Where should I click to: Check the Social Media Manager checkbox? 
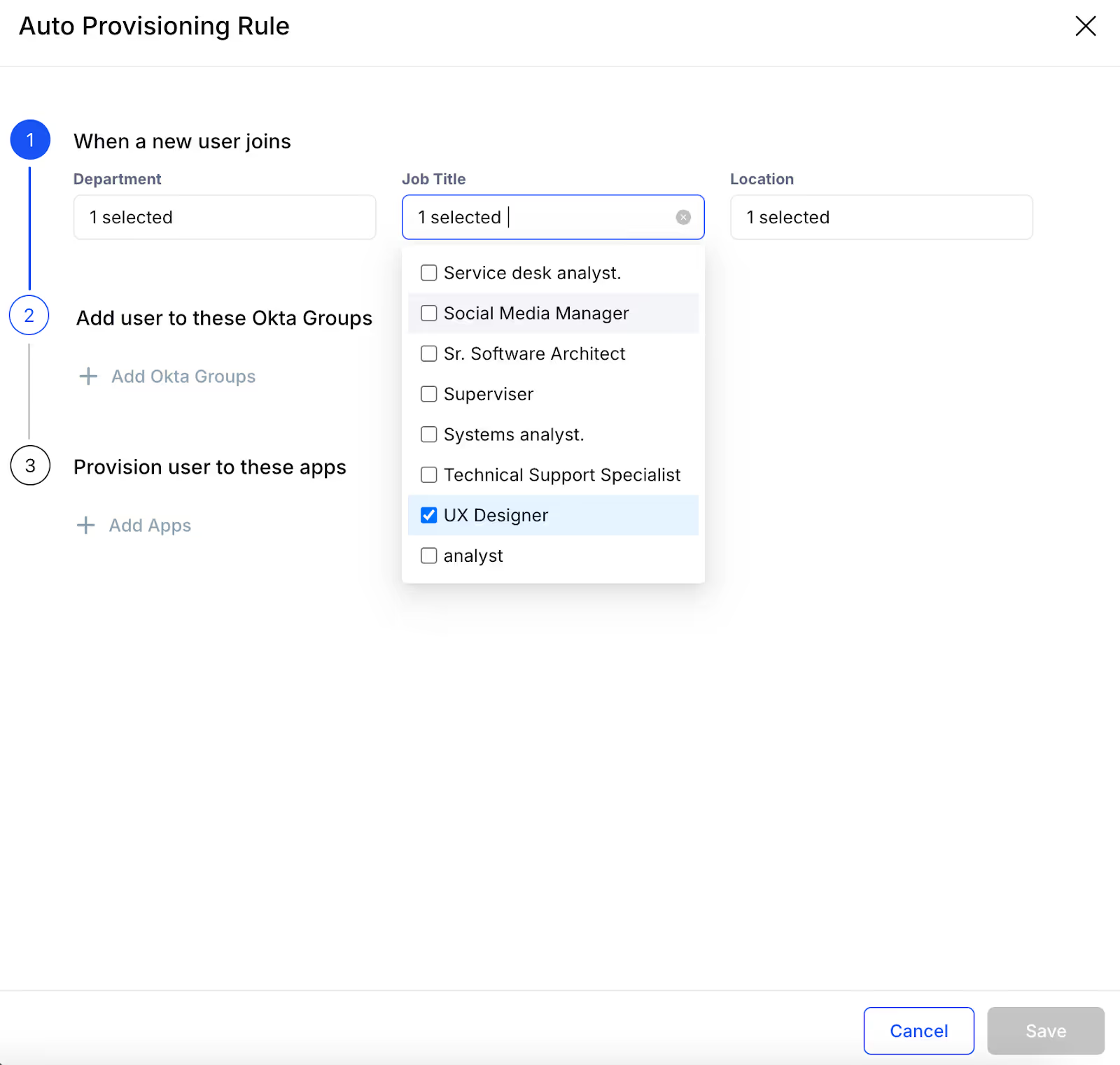pos(428,313)
